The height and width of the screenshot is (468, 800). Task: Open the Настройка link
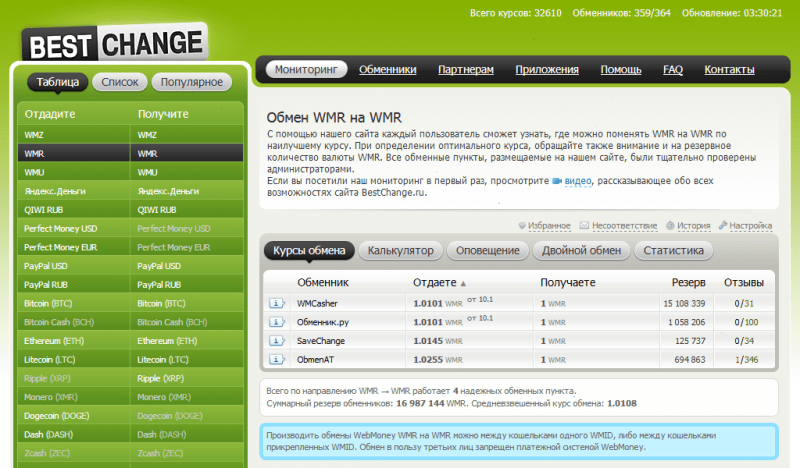751,226
